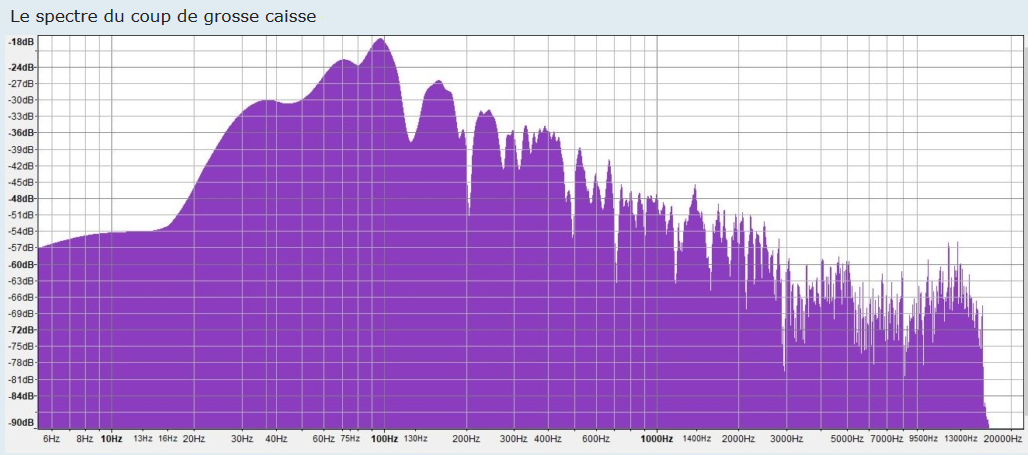Click the -51dB axis label
This screenshot has width=1028, height=455.
[22, 215]
